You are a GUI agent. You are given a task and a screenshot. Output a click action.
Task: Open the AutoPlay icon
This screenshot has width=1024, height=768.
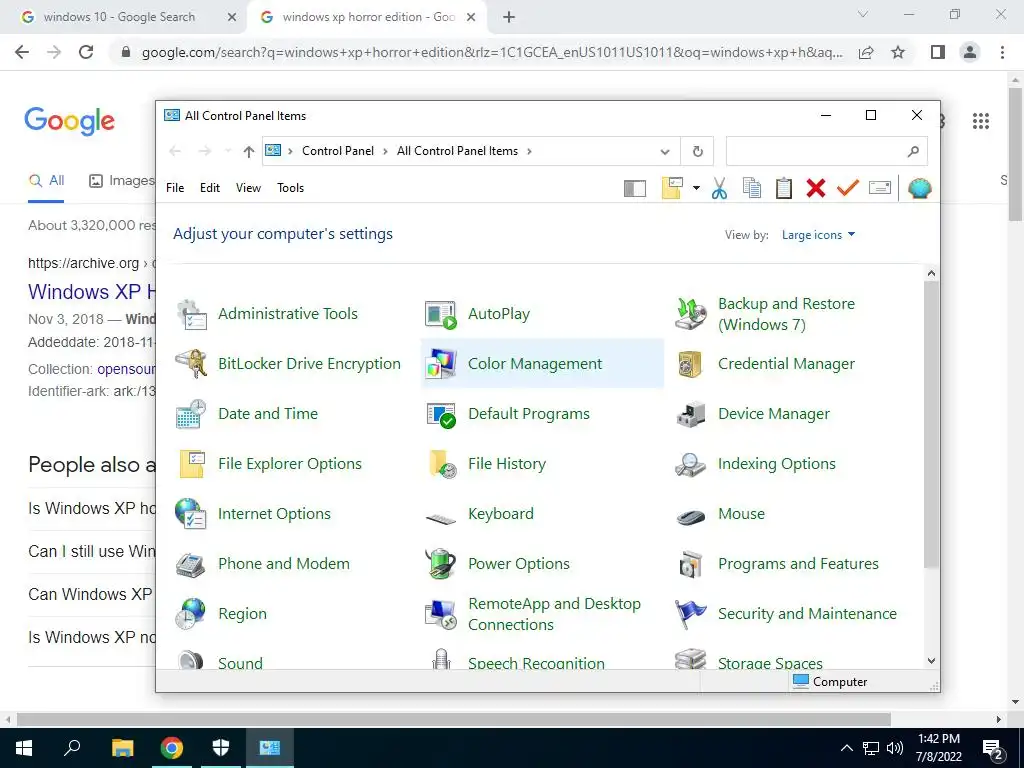(441, 314)
